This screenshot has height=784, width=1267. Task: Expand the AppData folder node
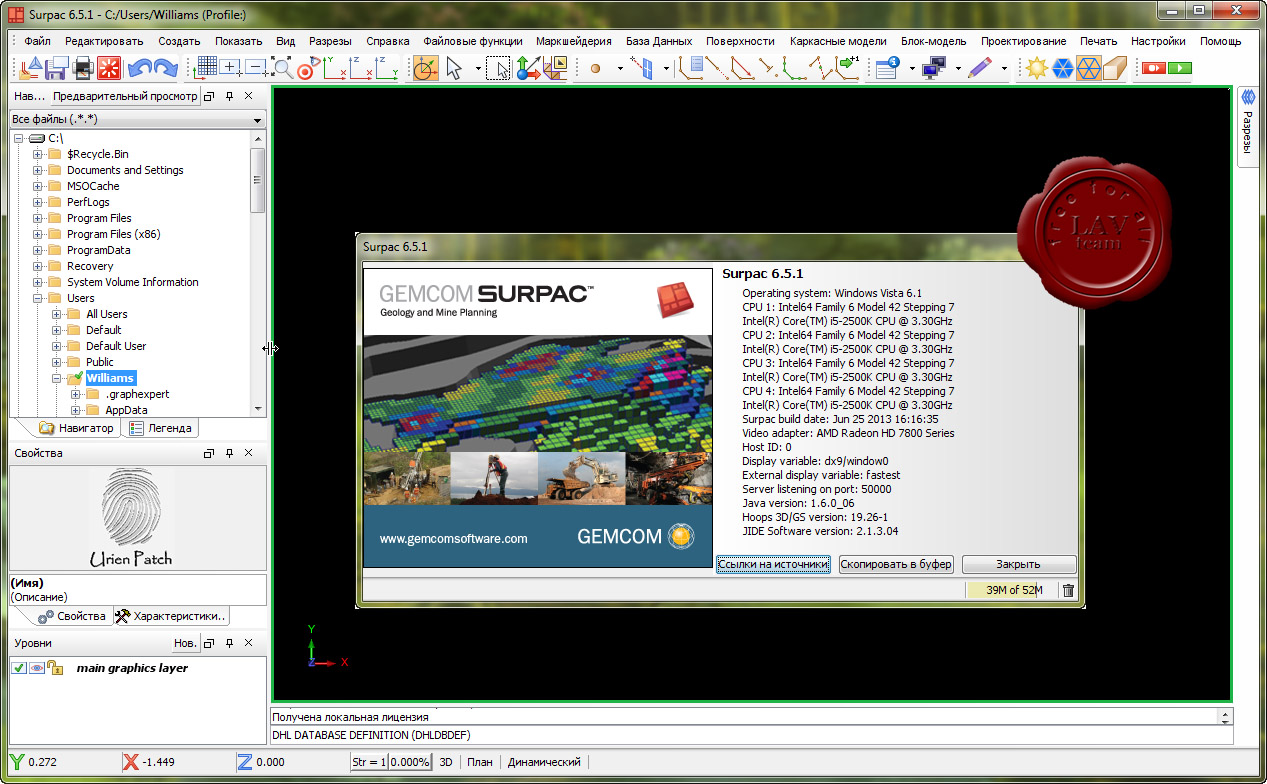pos(76,410)
